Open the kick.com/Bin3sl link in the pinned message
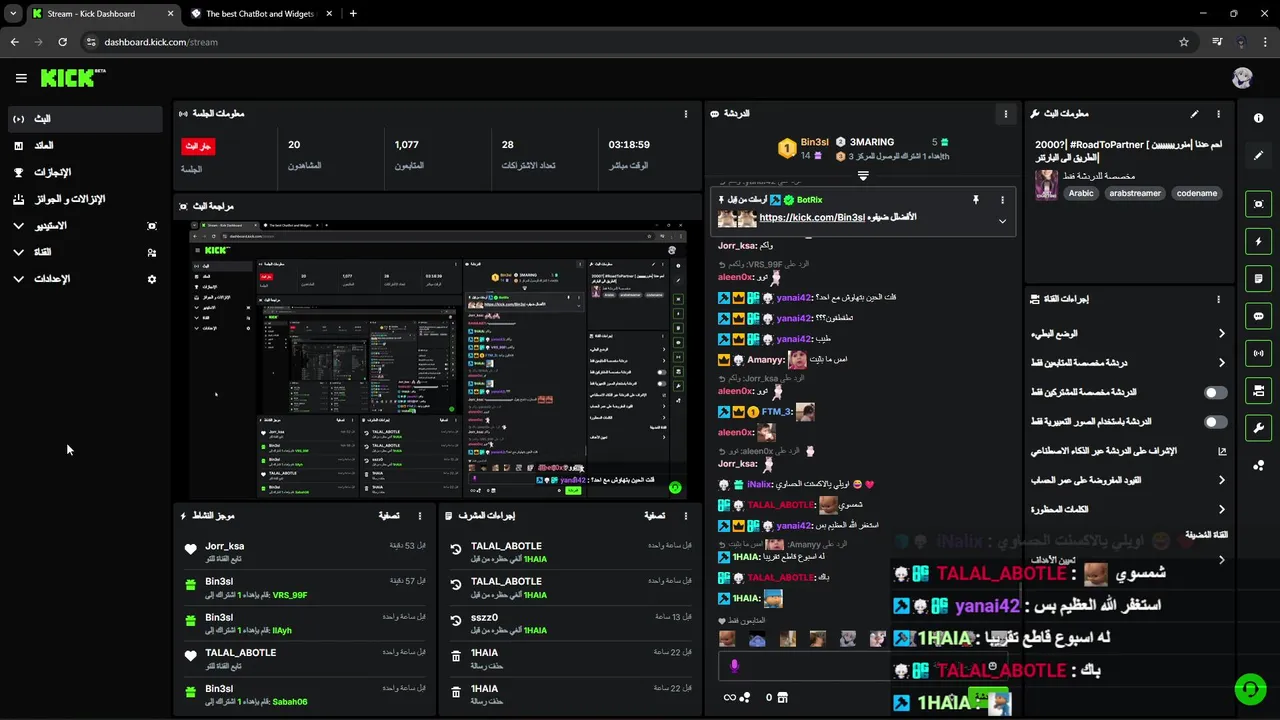This screenshot has width=1280, height=720. 812,217
